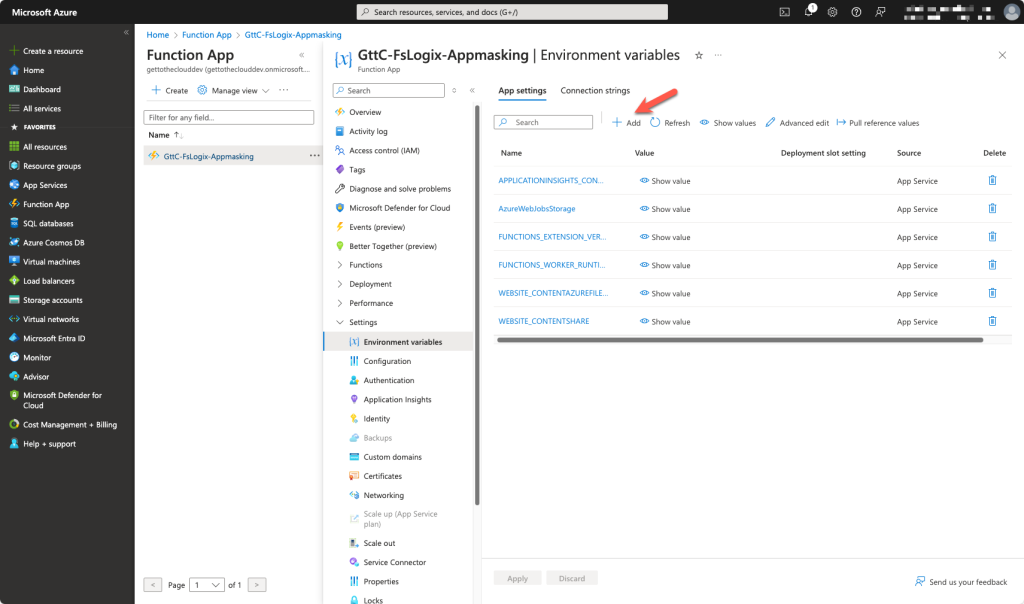Click the top bar feedback icon
The height and width of the screenshot is (604, 1024).
coord(880,12)
